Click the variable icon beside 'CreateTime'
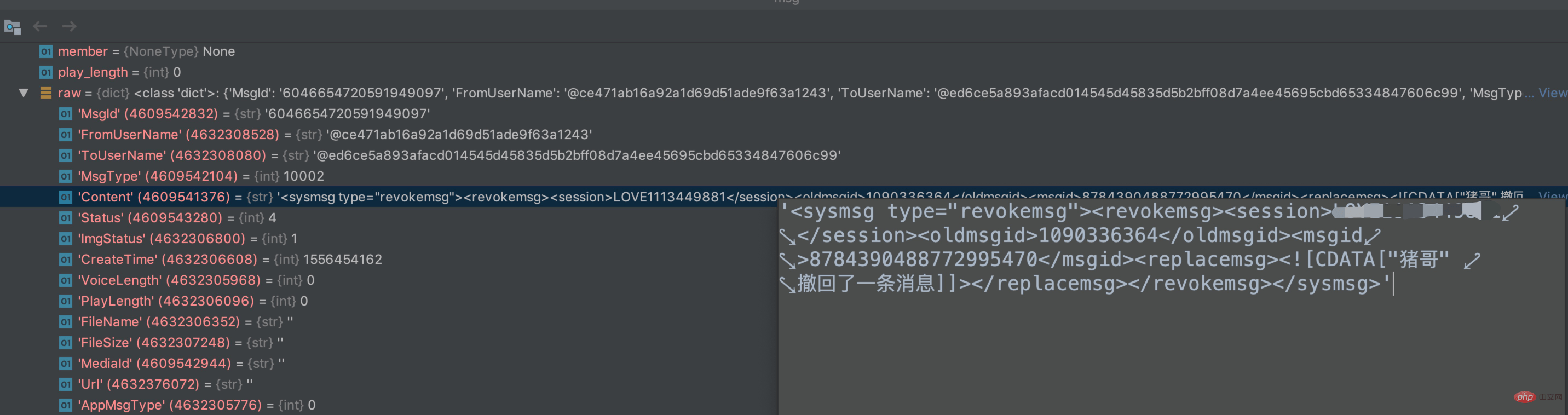The height and width of the screenshot is (415, 1568). pyautogui.click(x=66, y=259)
